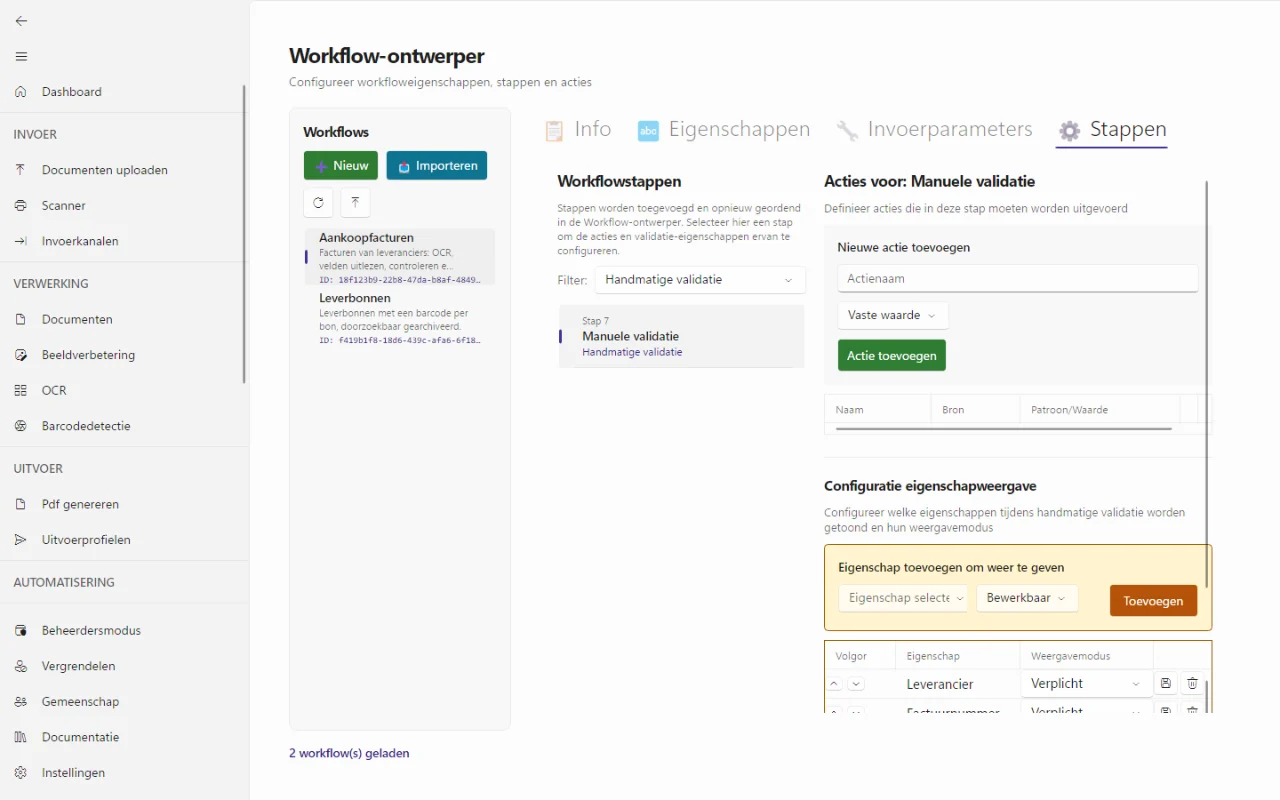Image resolution: width=1280 pixels, height=800 pixels.
Task: Click the actions table horizontal scrollbar
Action: pyautogui.click(x=1003, y=429)
